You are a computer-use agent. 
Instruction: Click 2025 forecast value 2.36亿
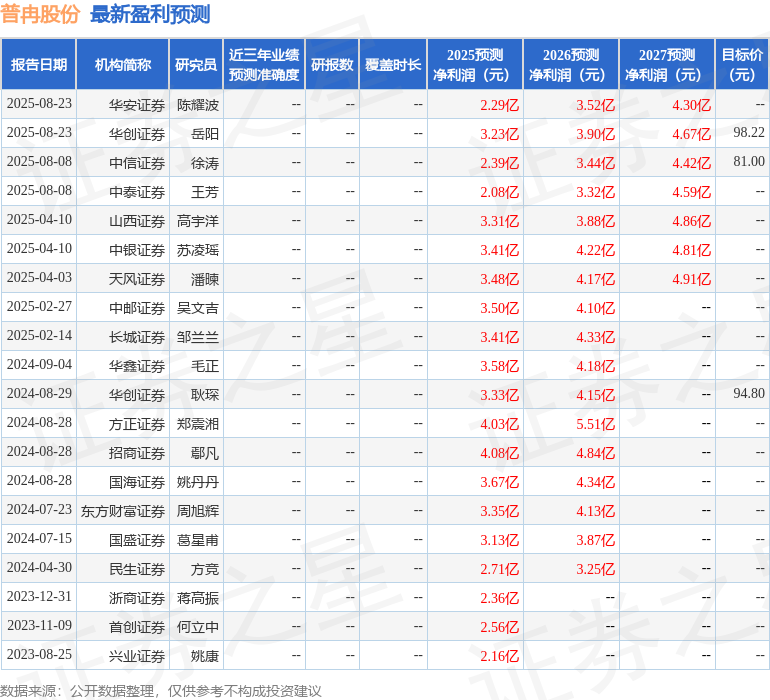(x=499, y=598)
